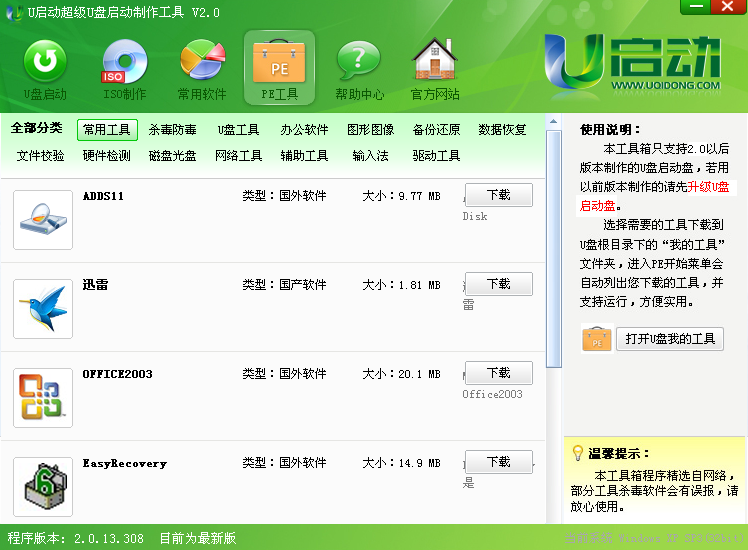The width and height of the screenshot is (748, 550).
Task: Click the OFFICE2003 tool name
Action: pyautogui.click(x=117, y=374)
